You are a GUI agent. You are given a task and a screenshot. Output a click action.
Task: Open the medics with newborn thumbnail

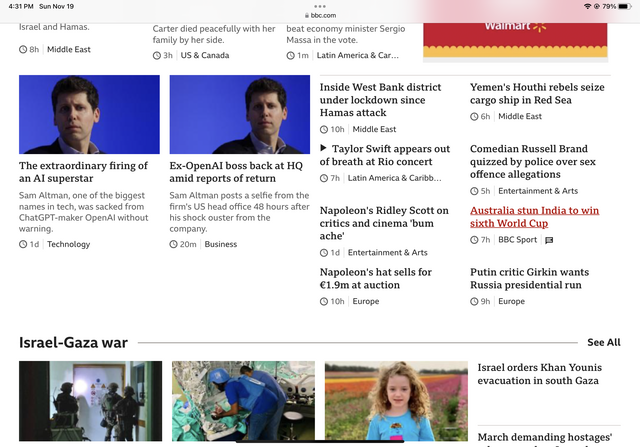click(243, 401)
